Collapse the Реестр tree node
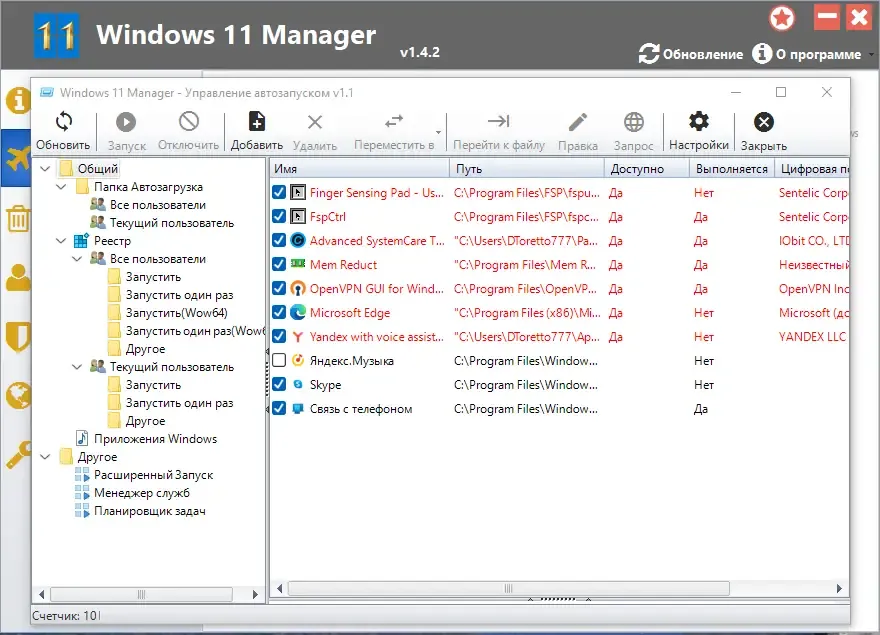 [x=62, y=241]
